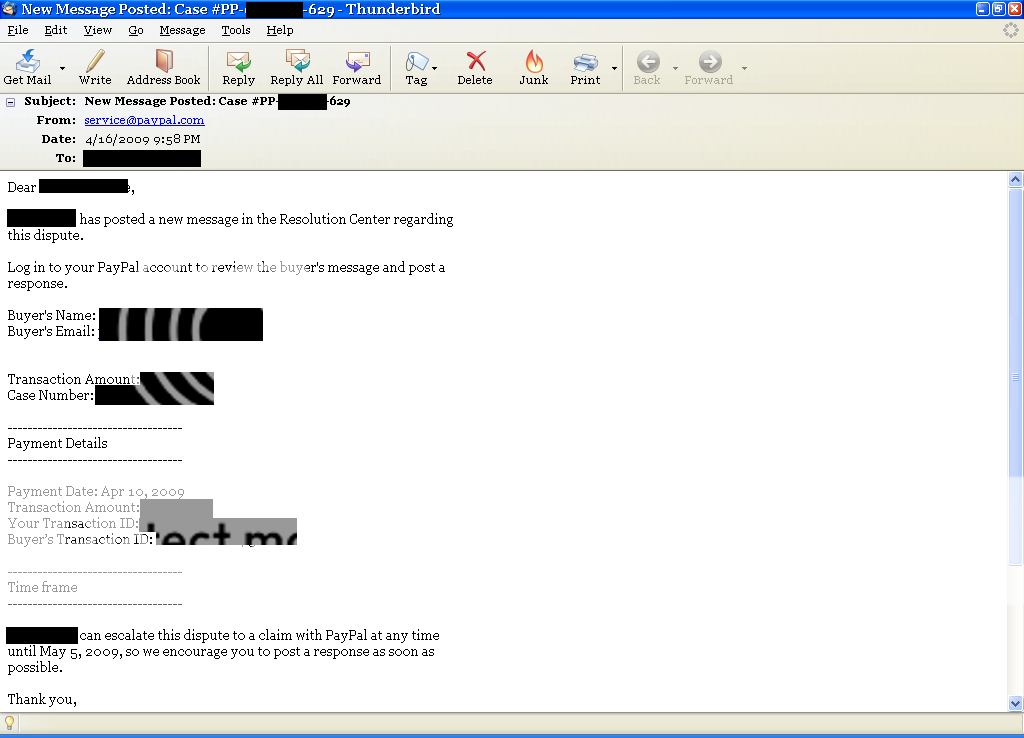Open the Message menu
The image size is (1024, 738).
click(x=182, y=30)
